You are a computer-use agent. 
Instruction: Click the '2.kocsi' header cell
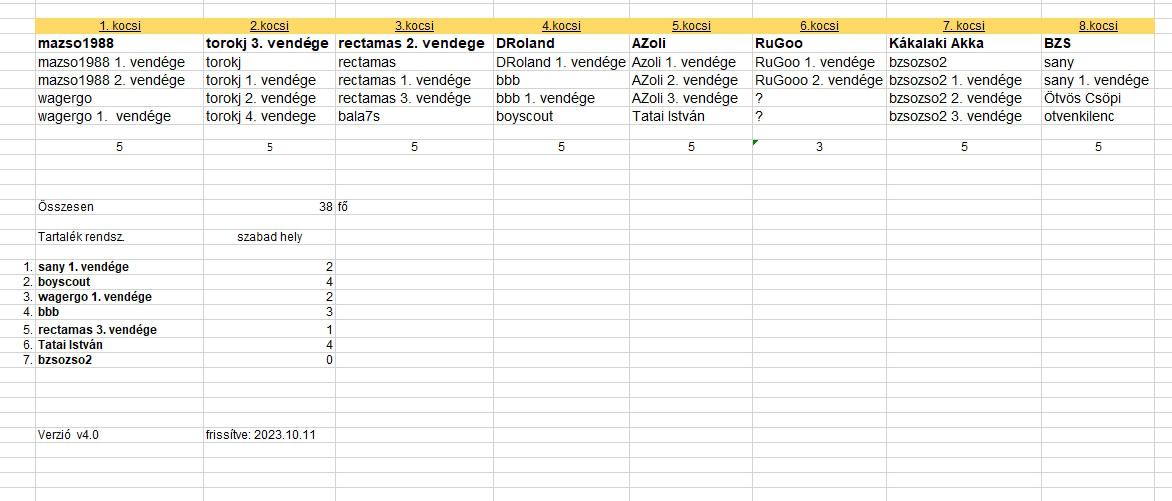(x=270, y=26)
